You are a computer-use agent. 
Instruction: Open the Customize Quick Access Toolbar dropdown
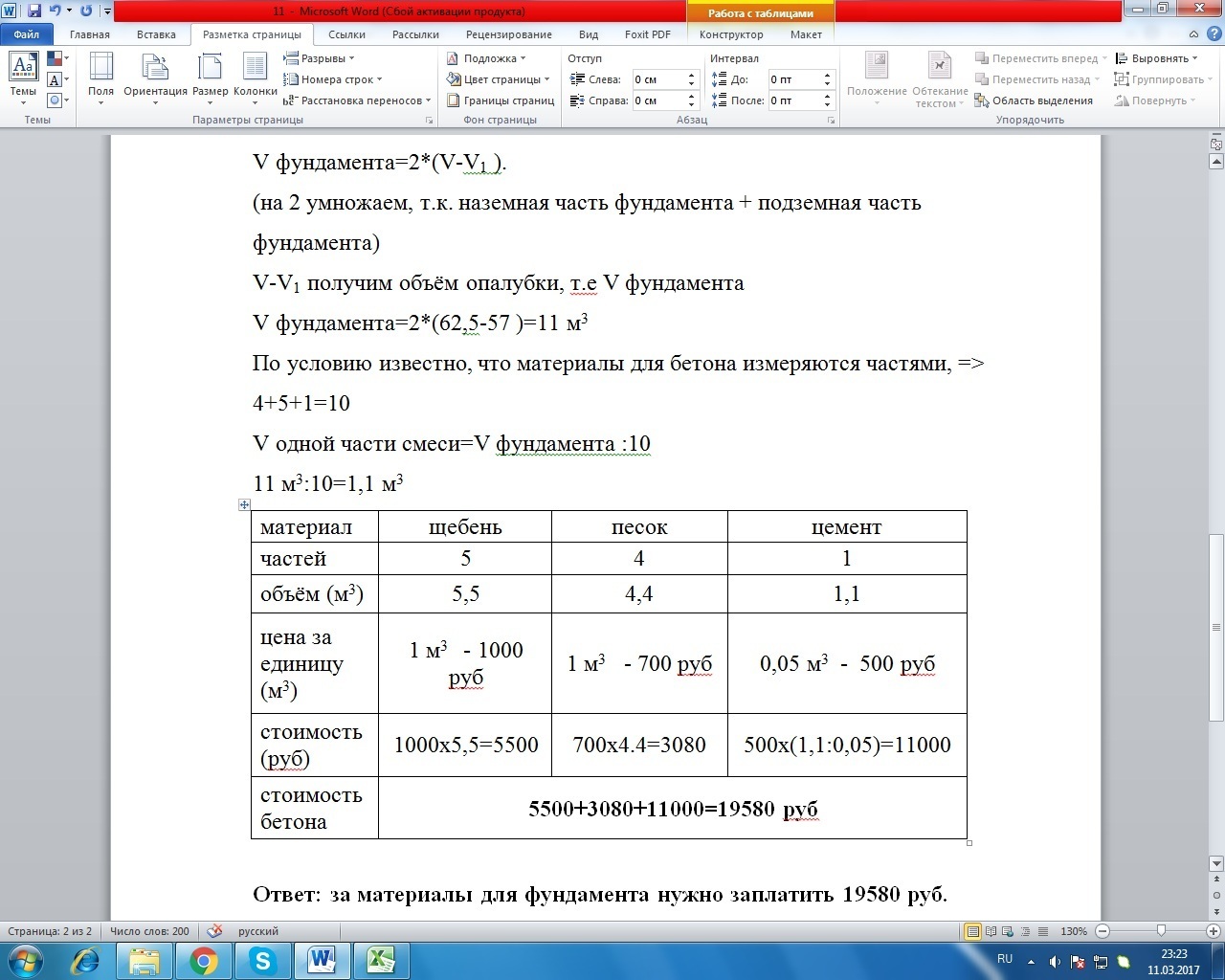click(x=105, y=11)
